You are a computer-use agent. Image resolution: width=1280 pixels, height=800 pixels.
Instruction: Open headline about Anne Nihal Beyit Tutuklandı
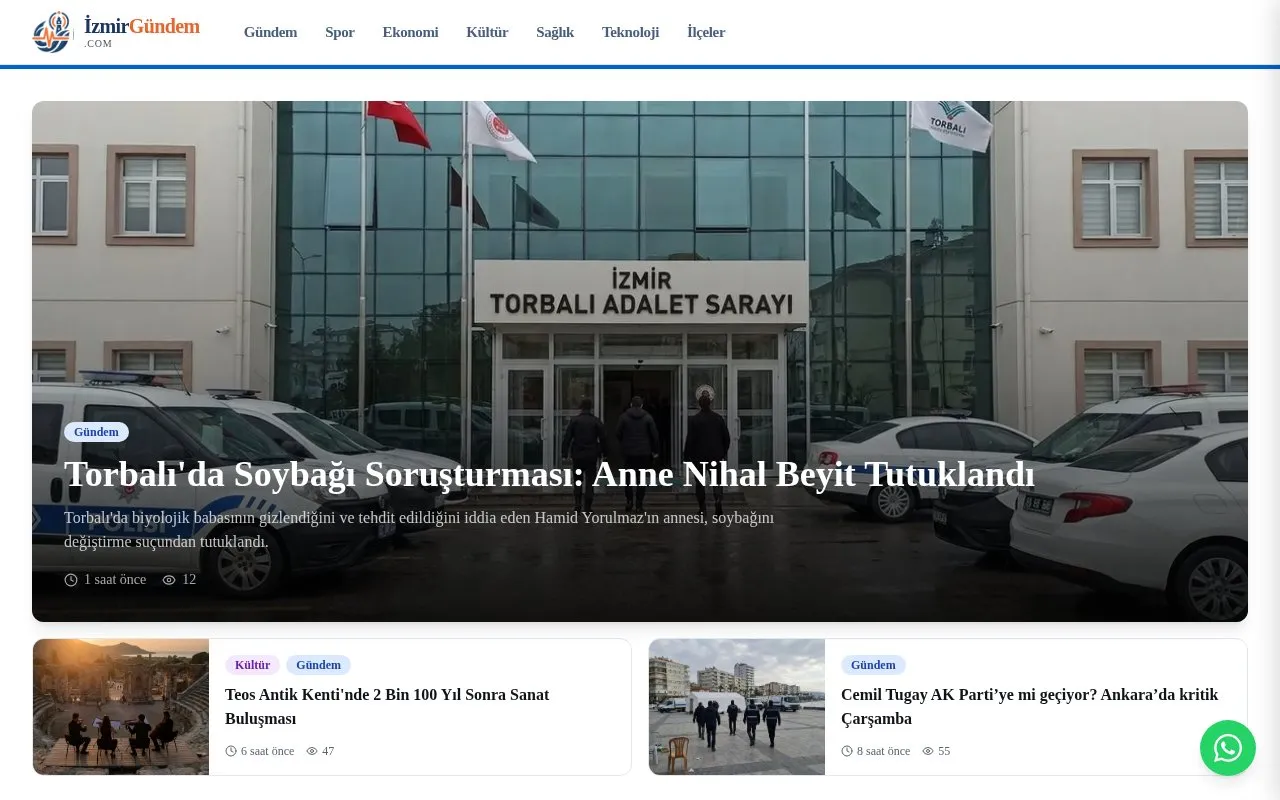549,474
